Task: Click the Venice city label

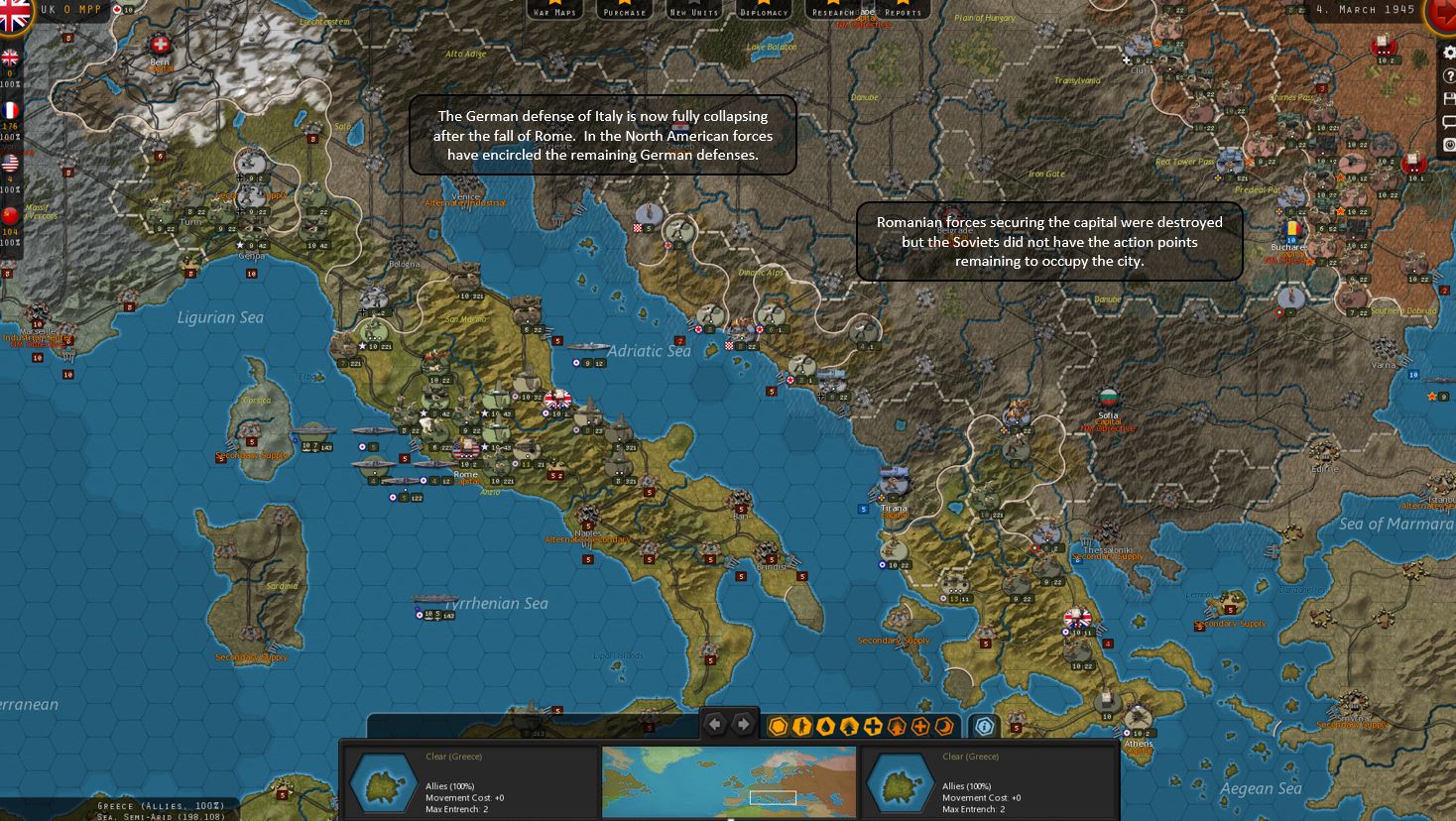Action: [466, 196]
